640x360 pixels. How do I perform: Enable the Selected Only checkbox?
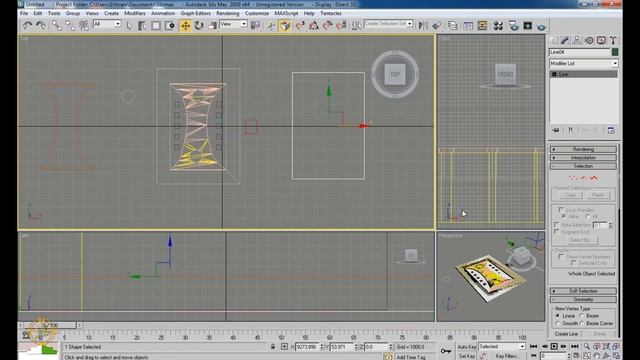pyautogui.click(x=573, y=263)
